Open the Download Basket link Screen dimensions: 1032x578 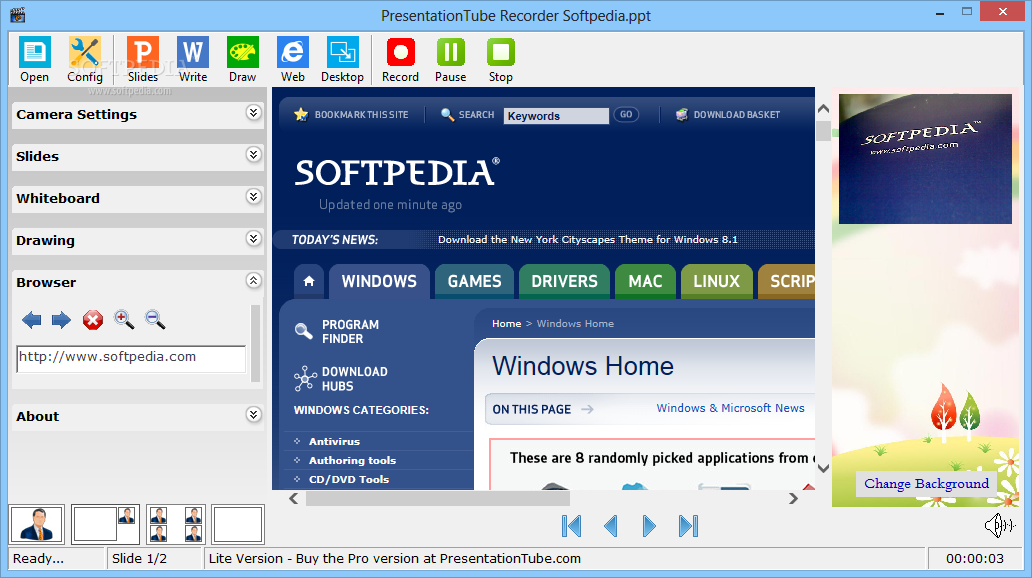[728, 115]
